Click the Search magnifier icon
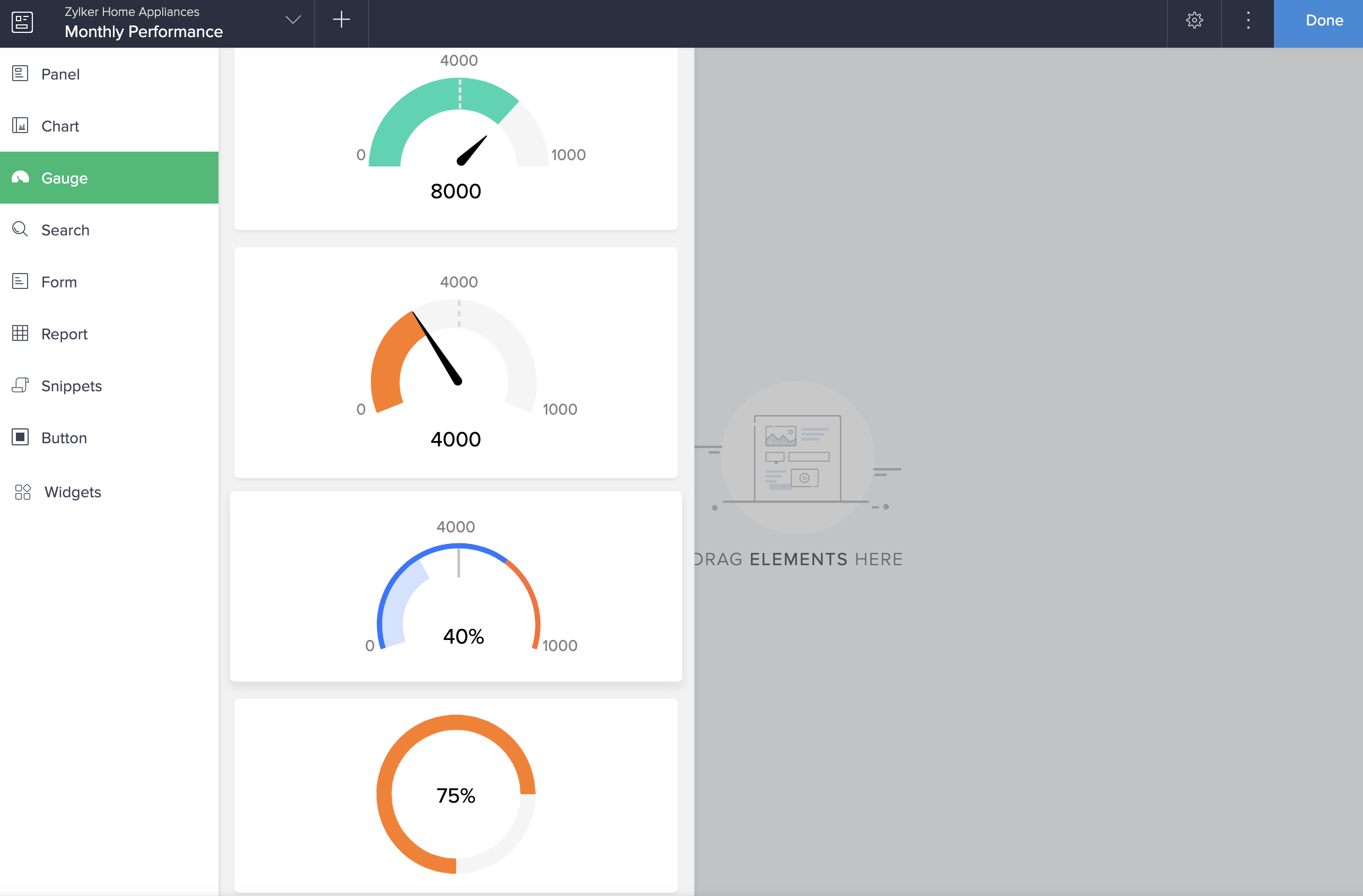The width and height of the screenshot is (1363, 896). click(20, 230)
